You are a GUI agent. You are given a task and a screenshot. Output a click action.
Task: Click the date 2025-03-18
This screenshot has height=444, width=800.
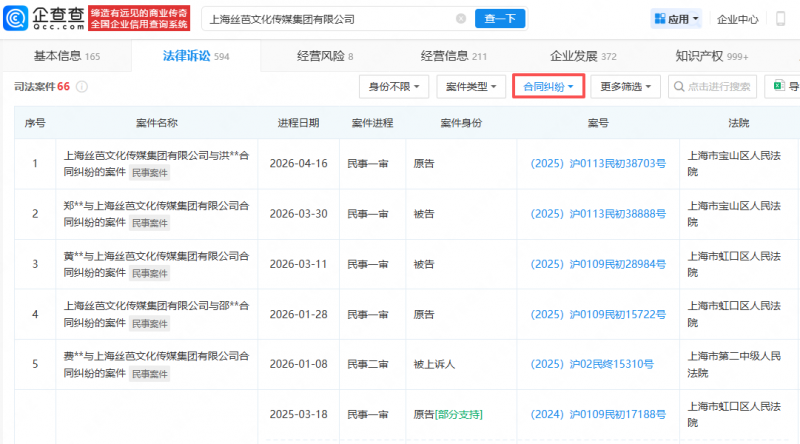pos(298,414)
